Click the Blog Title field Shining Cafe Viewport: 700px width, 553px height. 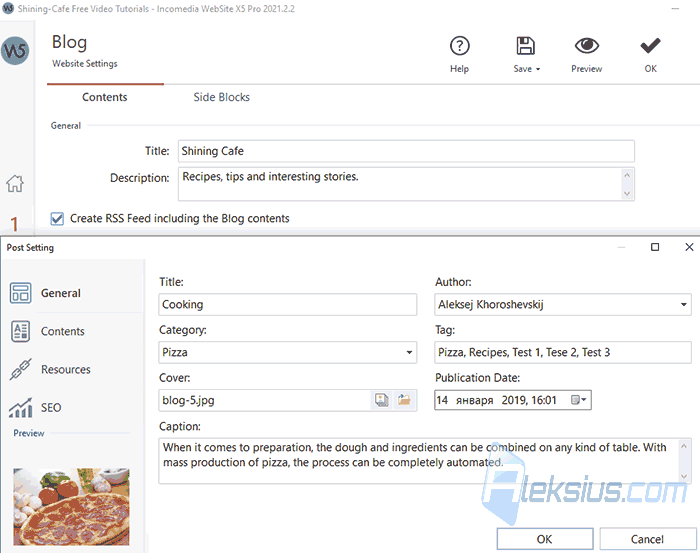pyautogui.click(x=406, y=151)
